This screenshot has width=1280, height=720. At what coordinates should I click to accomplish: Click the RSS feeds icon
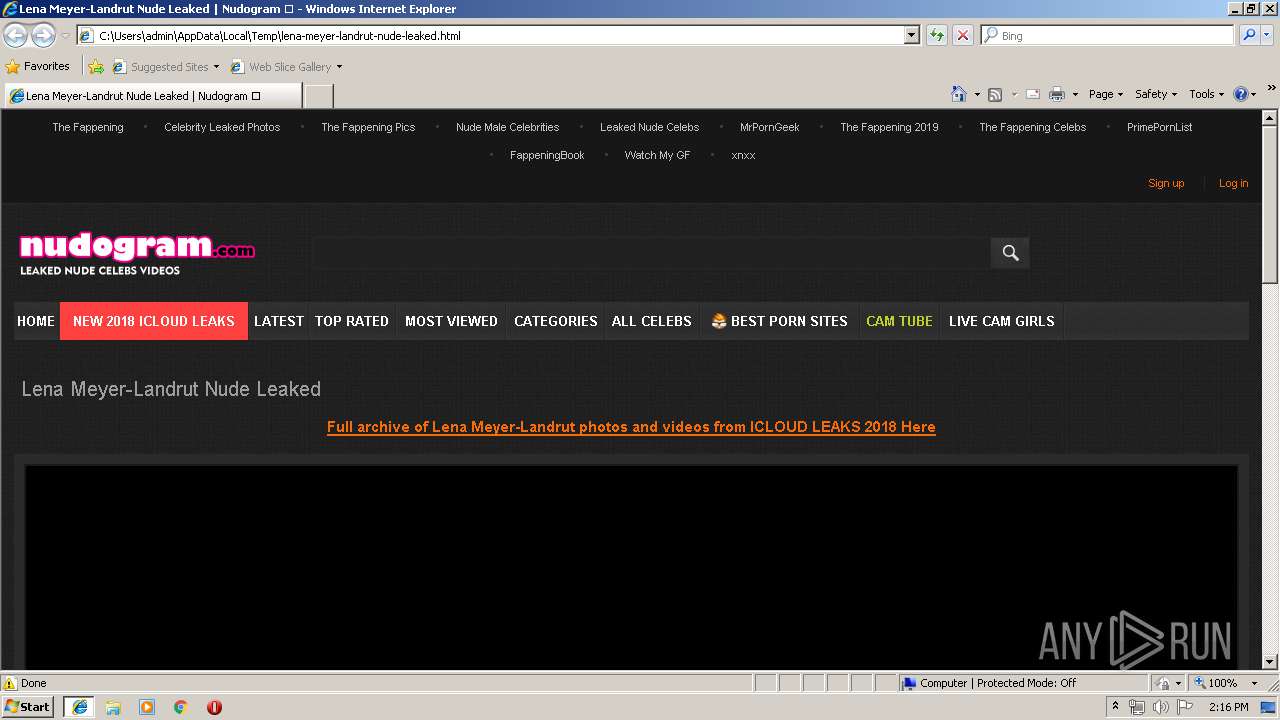(x=995, y=94)
